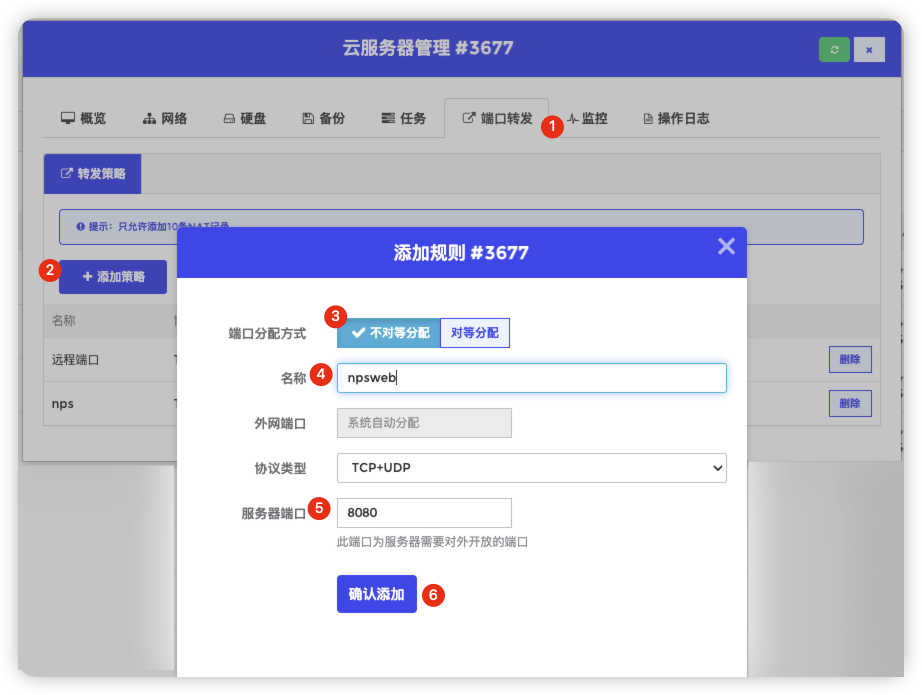Close the 添加规则 dialog with X
This screenshot has width=922, height=695.
(726, 246)
